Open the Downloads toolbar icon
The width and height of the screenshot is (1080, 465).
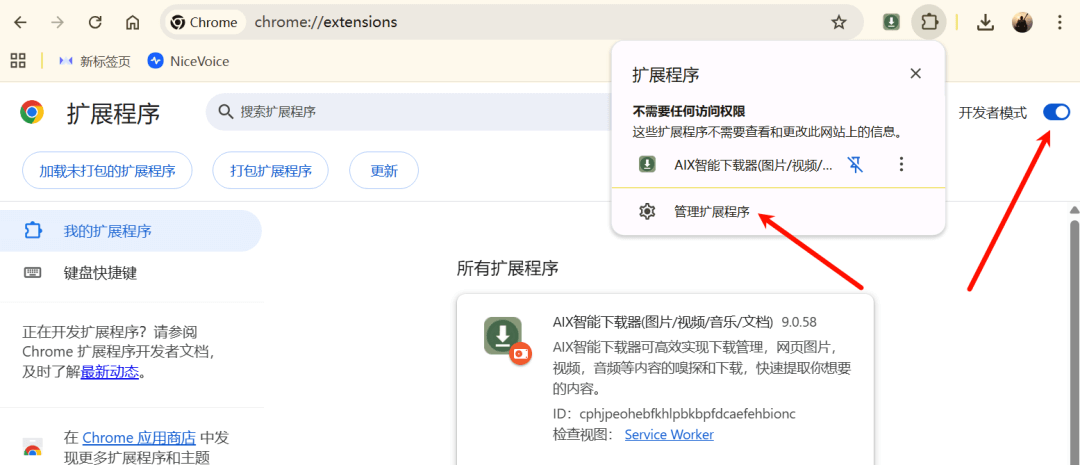(x=986, y=23)
